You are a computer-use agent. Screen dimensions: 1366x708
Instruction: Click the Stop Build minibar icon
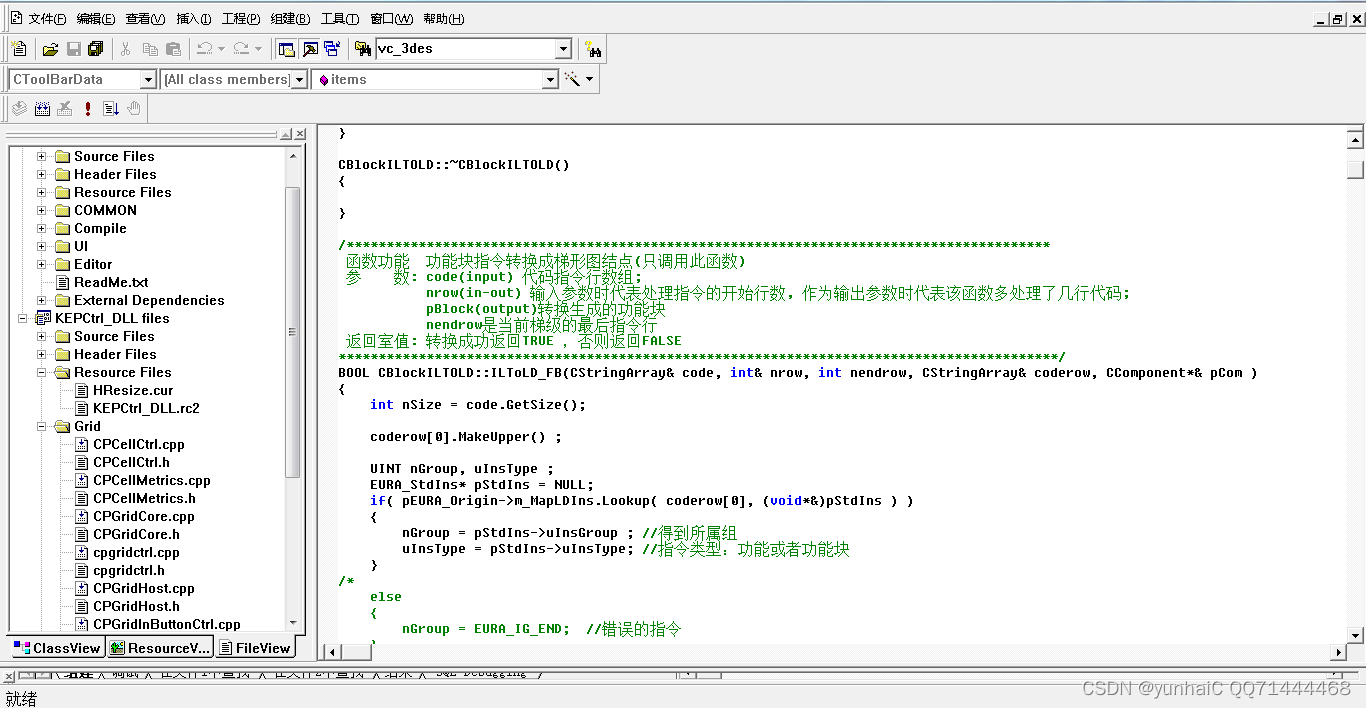coord(65,108)
